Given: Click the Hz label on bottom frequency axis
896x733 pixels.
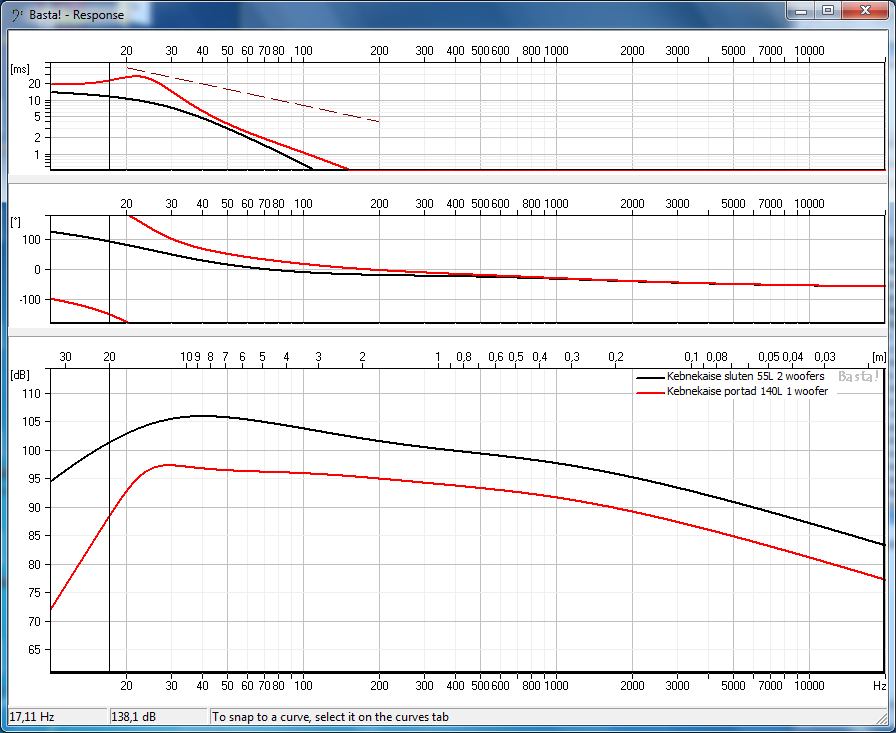Looking at the screenshot, I should tap(879, 686).
